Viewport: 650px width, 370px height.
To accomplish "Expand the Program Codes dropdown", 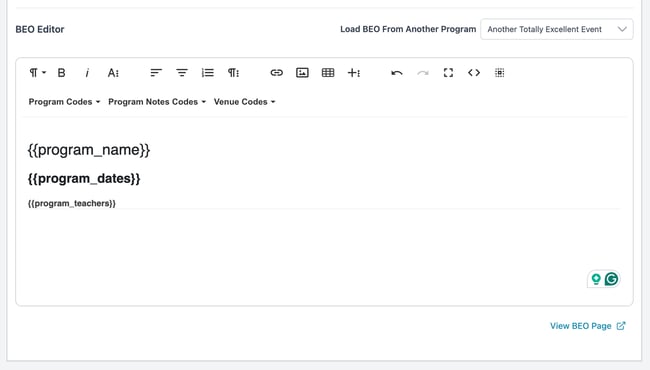I will click(64, 102).
